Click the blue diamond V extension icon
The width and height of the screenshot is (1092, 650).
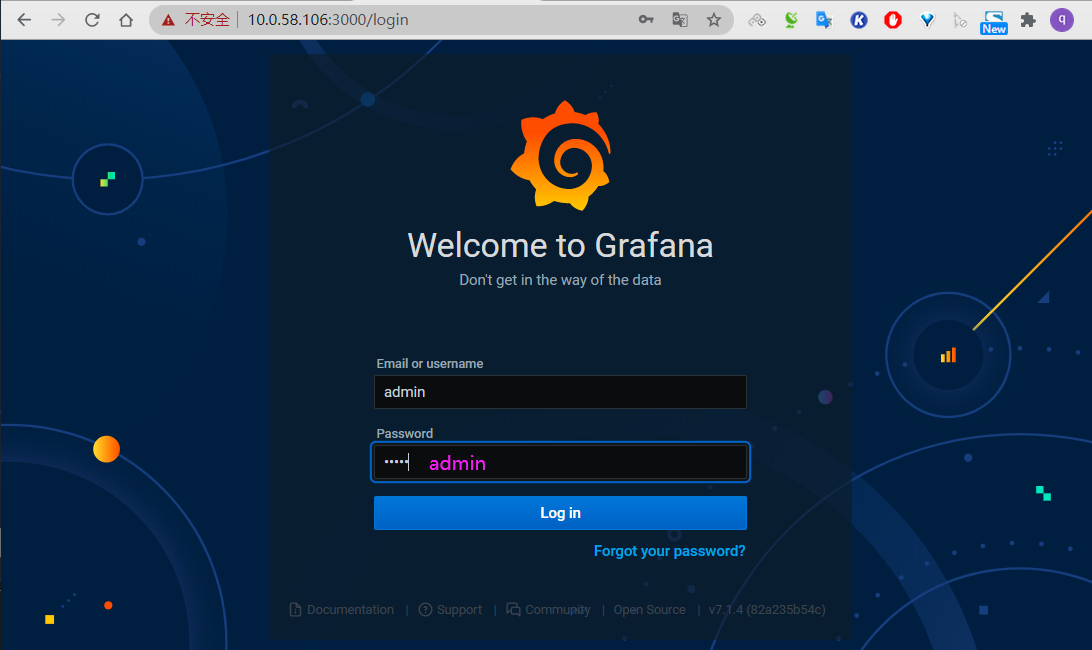pos(927,20)
